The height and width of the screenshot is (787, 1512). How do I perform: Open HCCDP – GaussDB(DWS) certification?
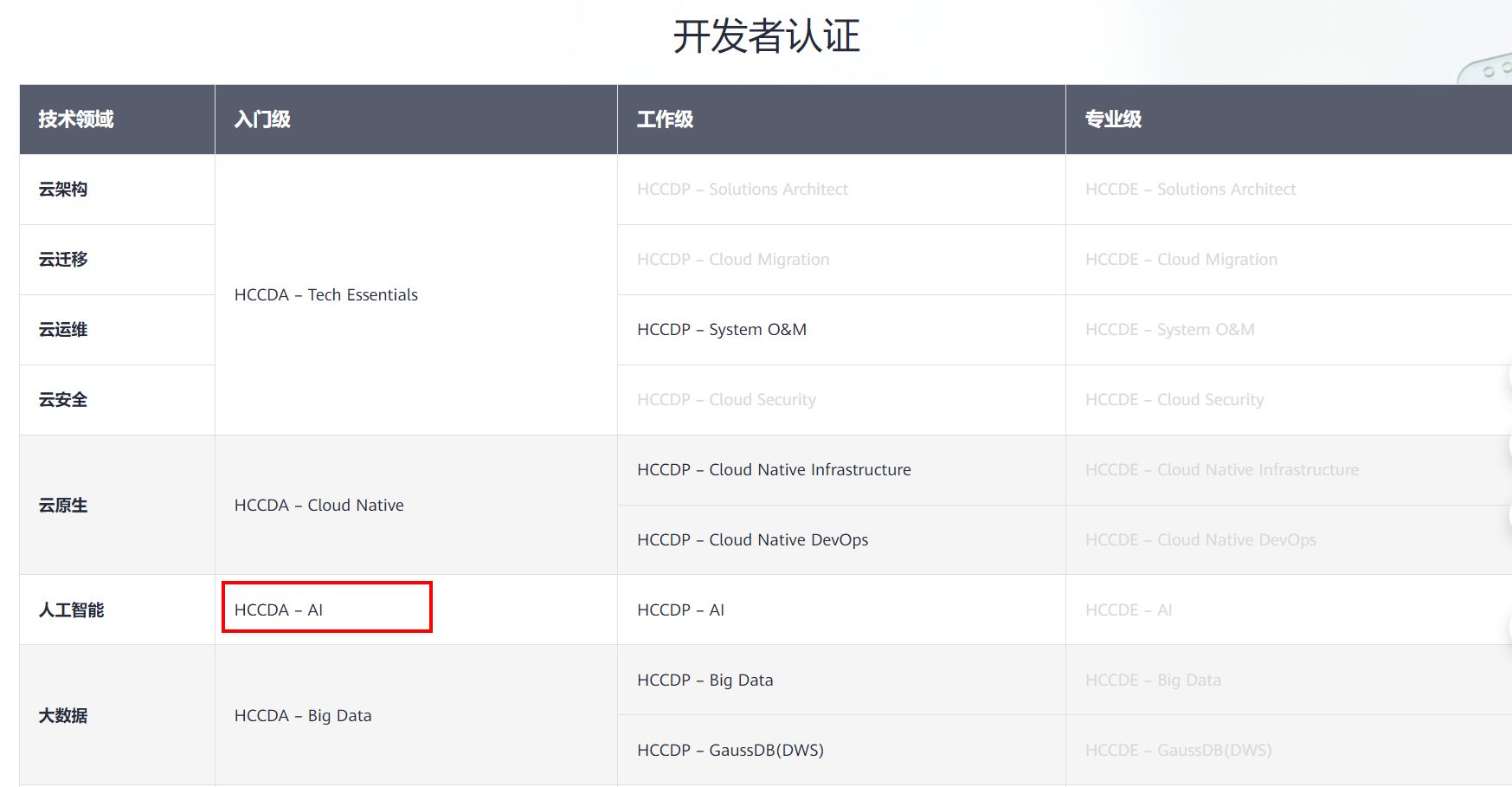730,751
